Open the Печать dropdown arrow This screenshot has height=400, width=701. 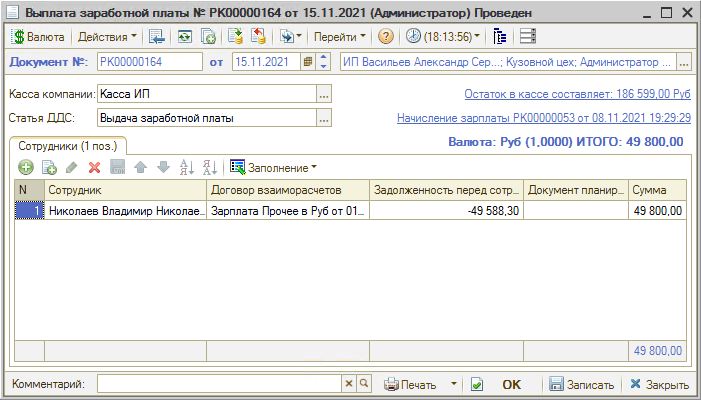coord(453,384)
